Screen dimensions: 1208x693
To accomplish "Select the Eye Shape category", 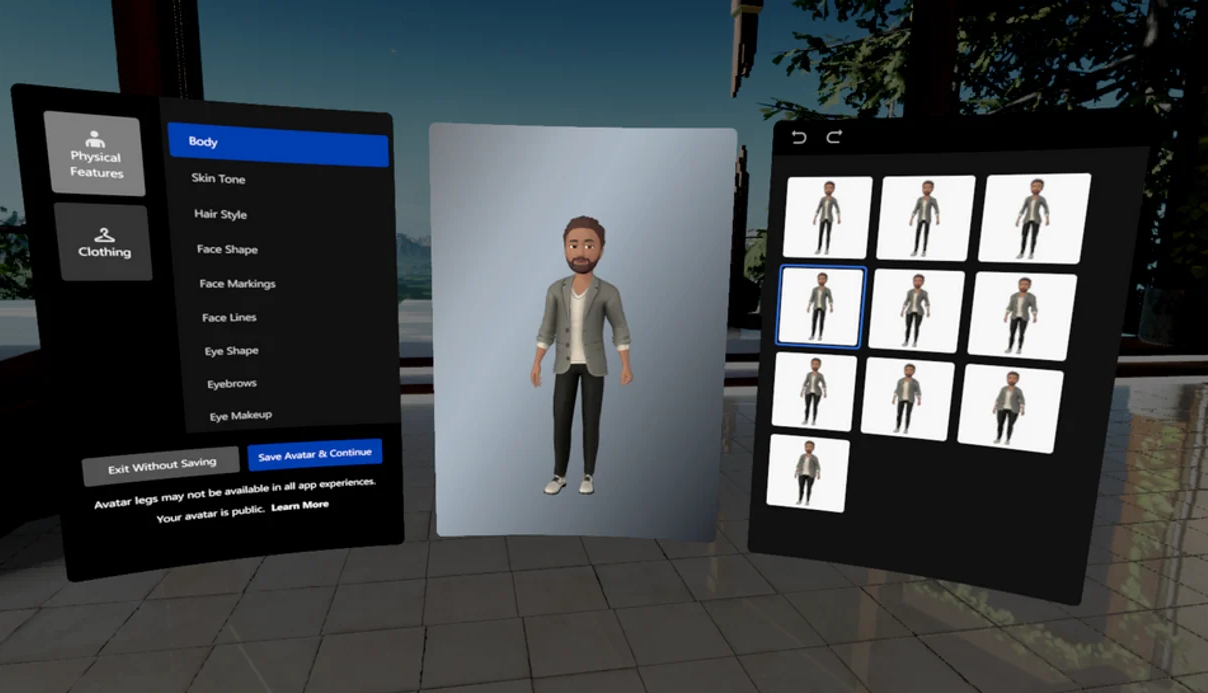I will tap(232, 351).
